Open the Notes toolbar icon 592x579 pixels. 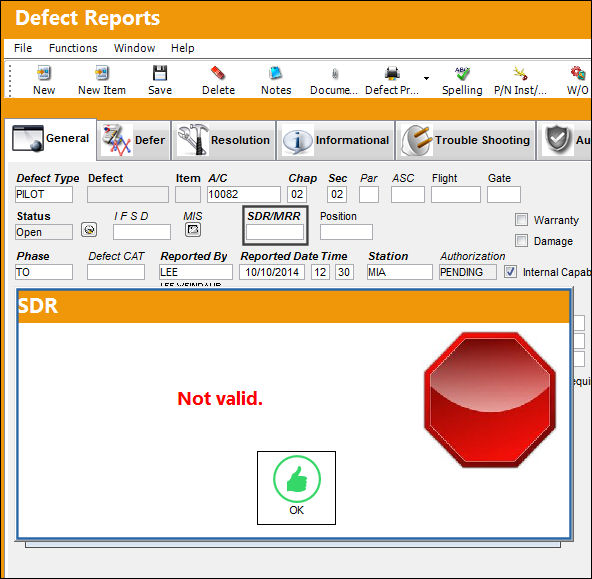click(276, 73)
